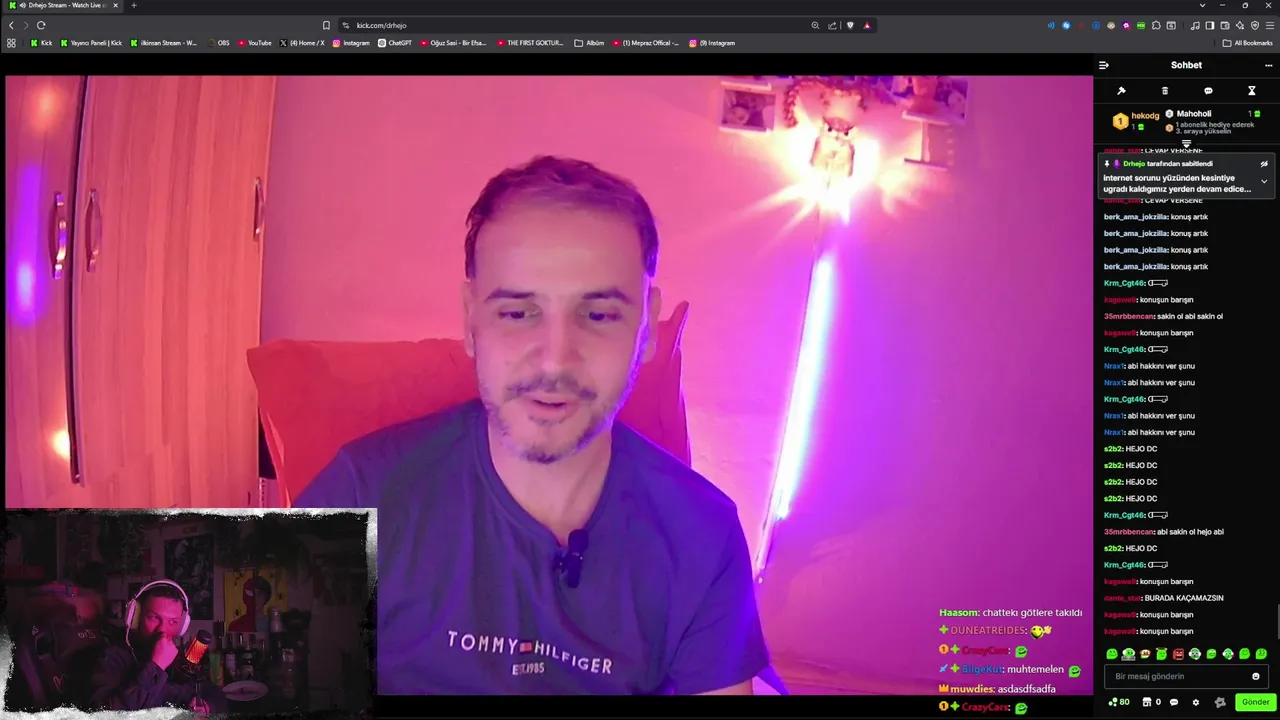The image size is (1280, 720).
Task: Open the browser extensions puzzle icon
Action: [x=1156, y=25]
